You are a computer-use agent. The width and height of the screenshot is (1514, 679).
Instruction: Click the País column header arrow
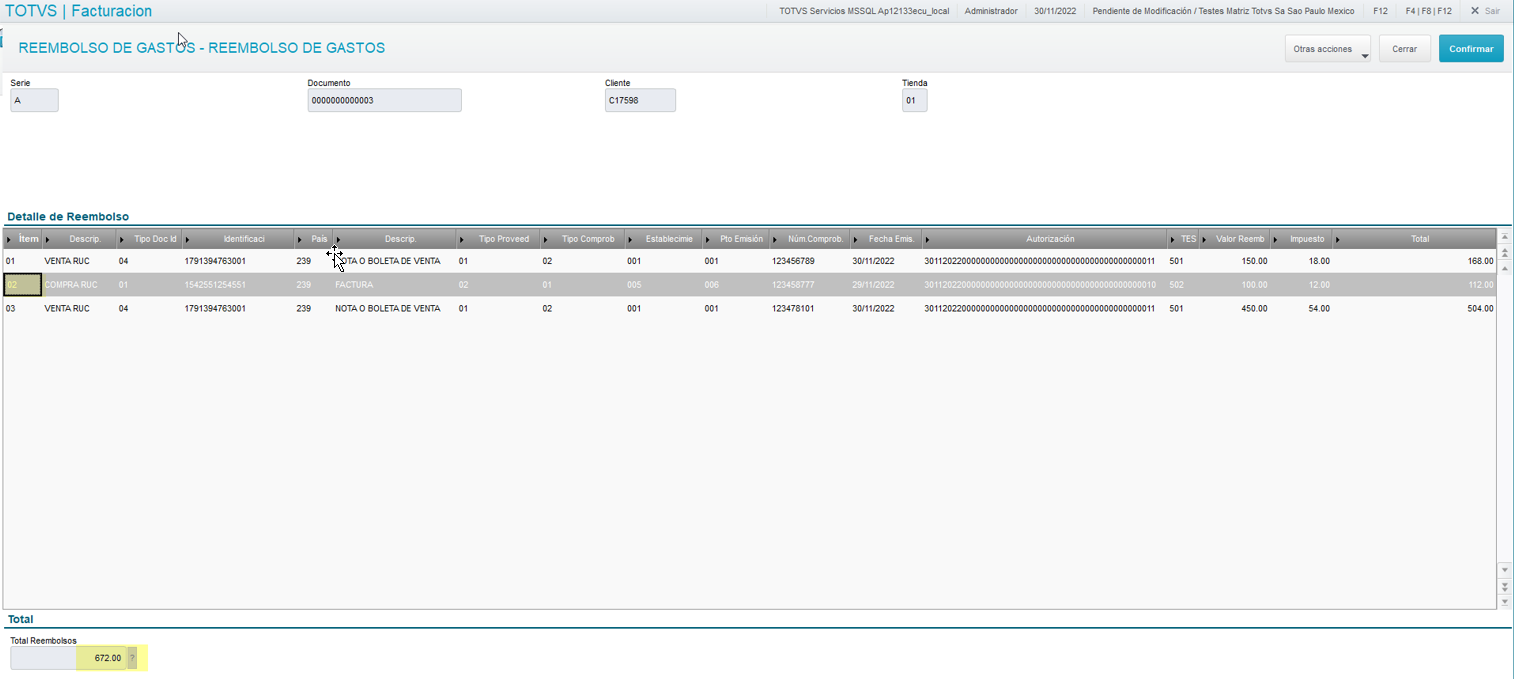301,239
